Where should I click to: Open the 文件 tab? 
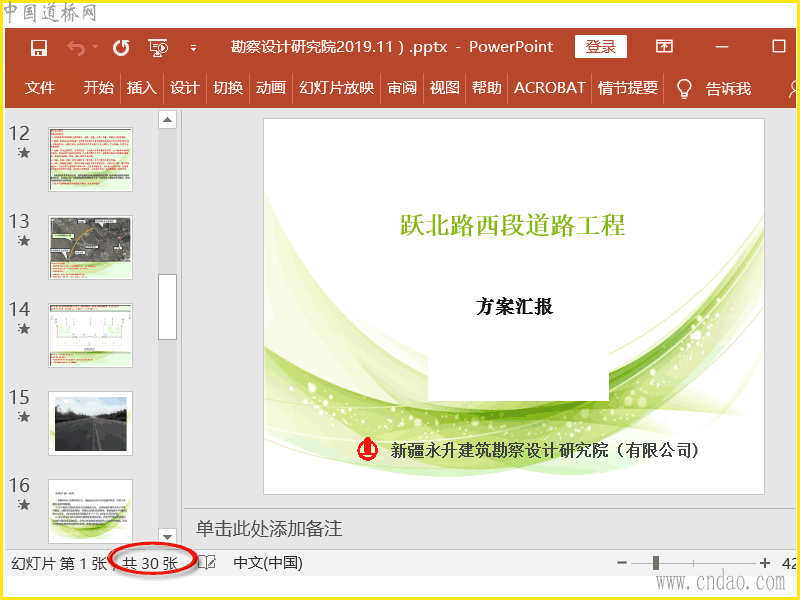click(x=39, y=88)
